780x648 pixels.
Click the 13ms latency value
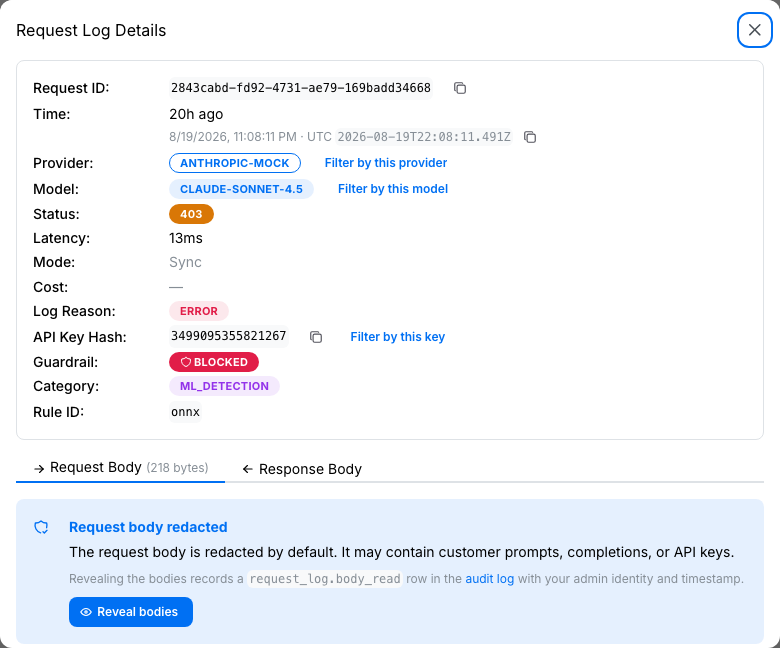click(x=186, y=238)
